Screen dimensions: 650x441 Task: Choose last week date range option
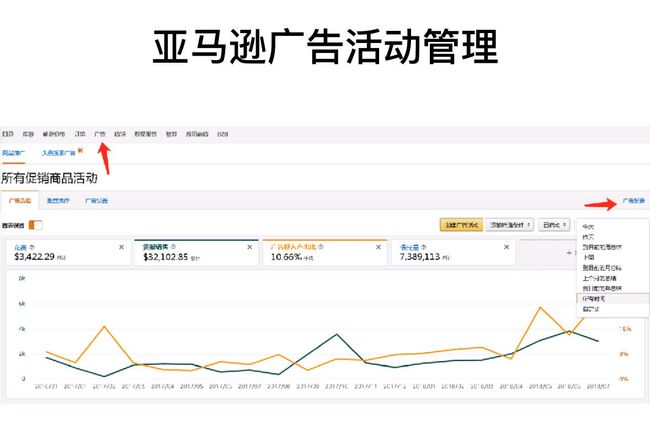613,257
